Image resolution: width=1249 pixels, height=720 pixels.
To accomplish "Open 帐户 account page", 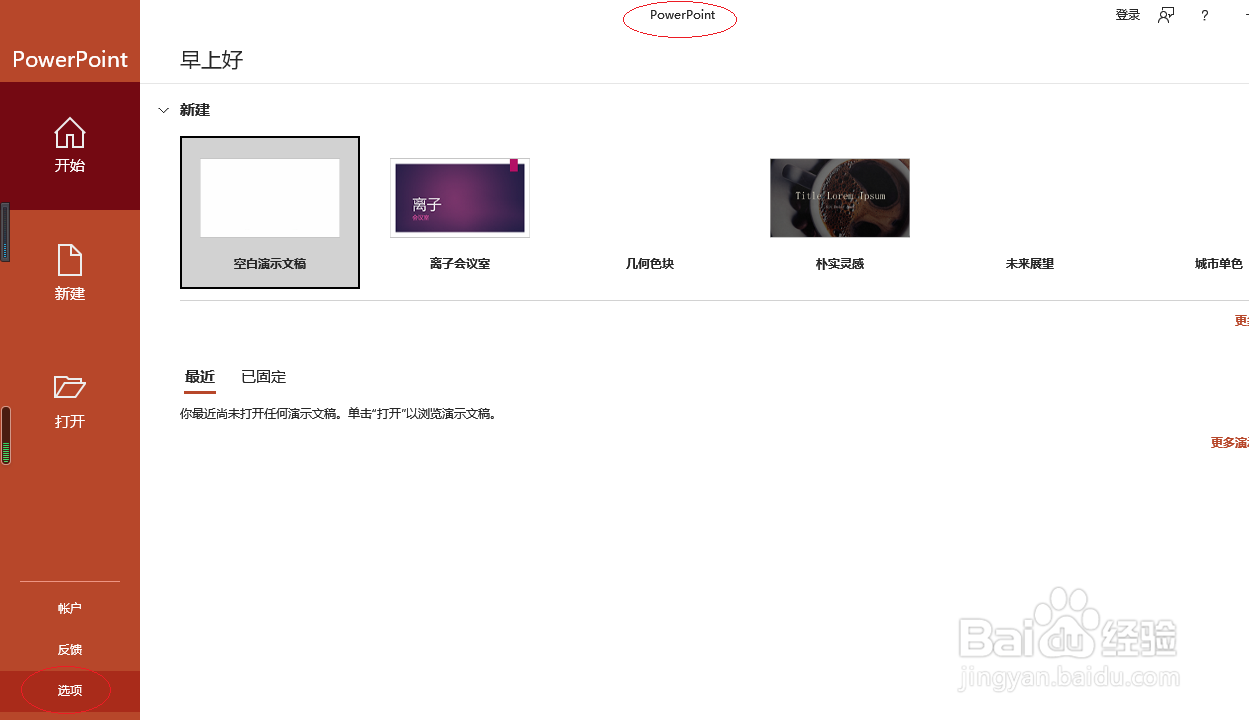I will pyautogui.click(x=70, y=608).
